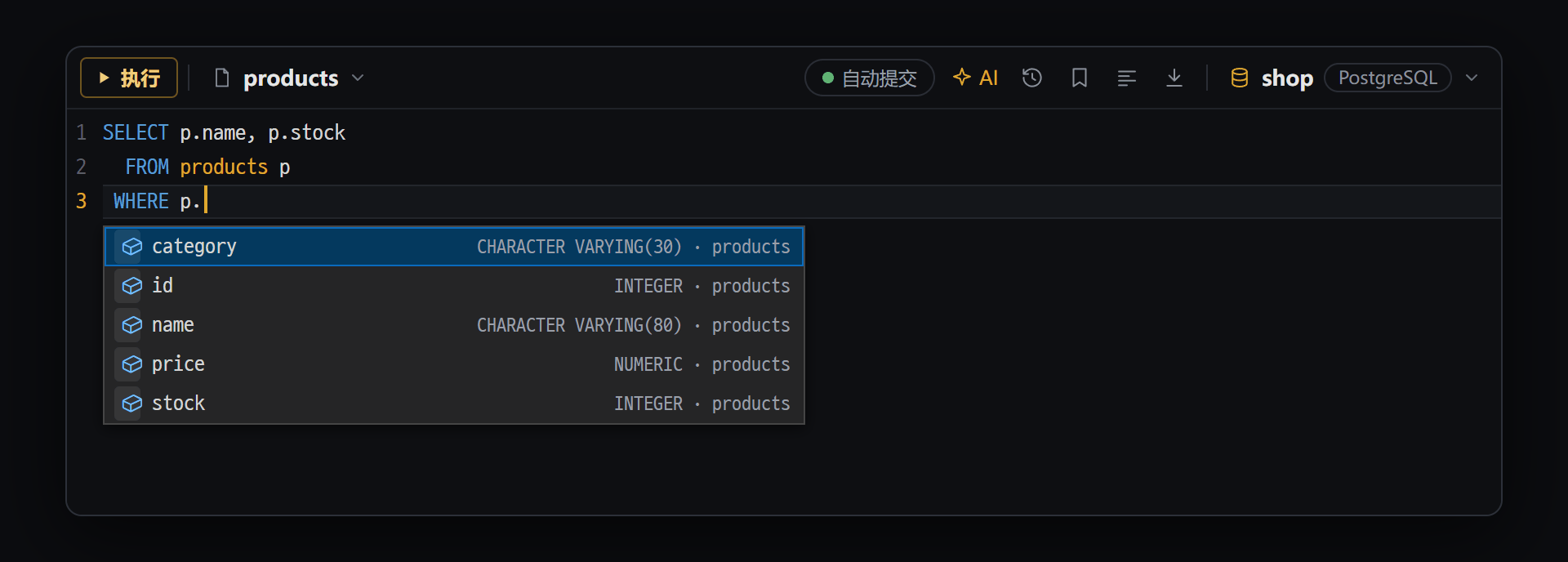This screenshot has height=562, width=1568.
Task: Choose the stock INTEGER suggestion
Action: pyautogui.click(x=454, y=404)
